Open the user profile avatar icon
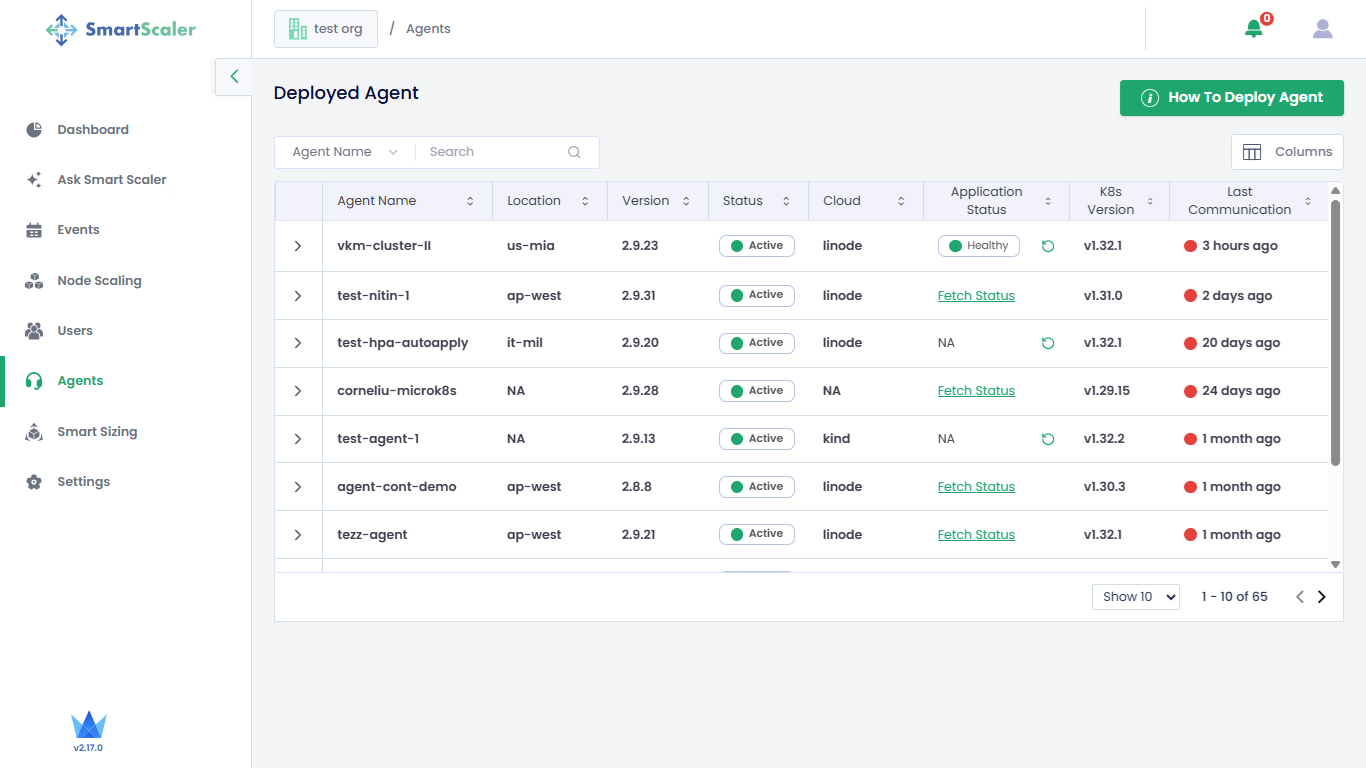 [1322, 29]
